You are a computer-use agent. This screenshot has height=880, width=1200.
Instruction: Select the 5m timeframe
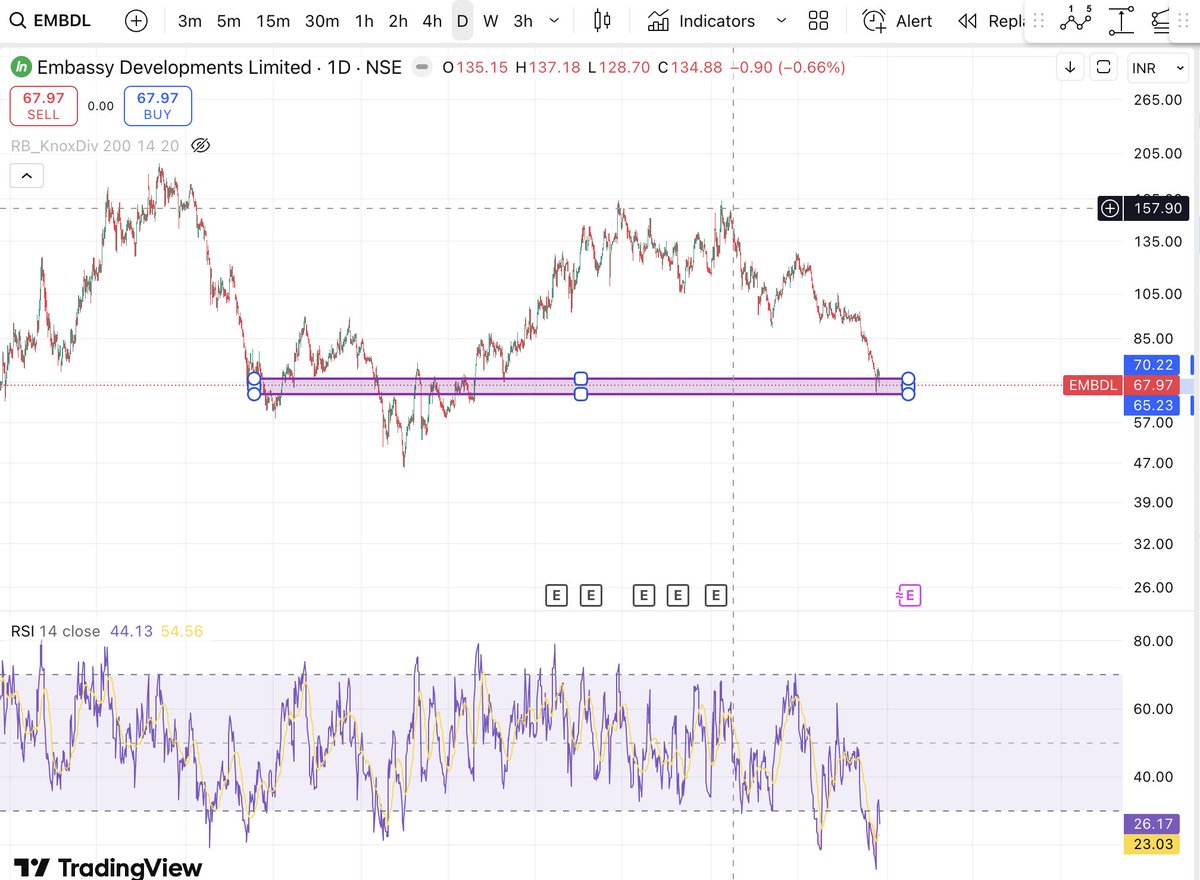click(229, 21)
